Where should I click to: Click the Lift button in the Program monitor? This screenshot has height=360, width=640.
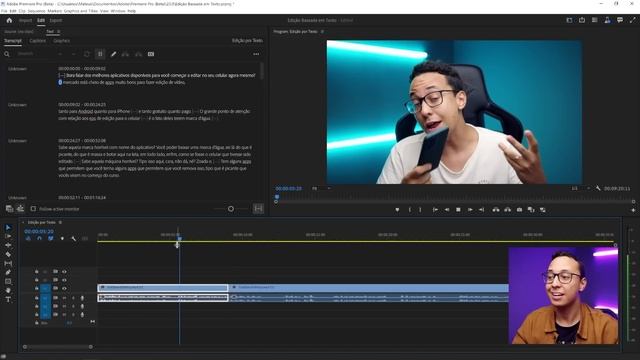coord(496,209)
